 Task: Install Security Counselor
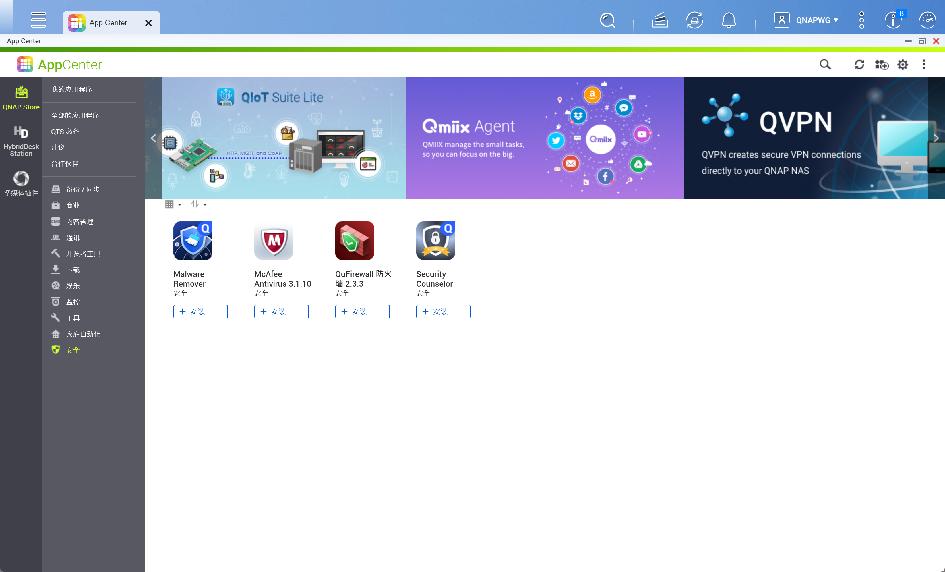coord(443,312)
